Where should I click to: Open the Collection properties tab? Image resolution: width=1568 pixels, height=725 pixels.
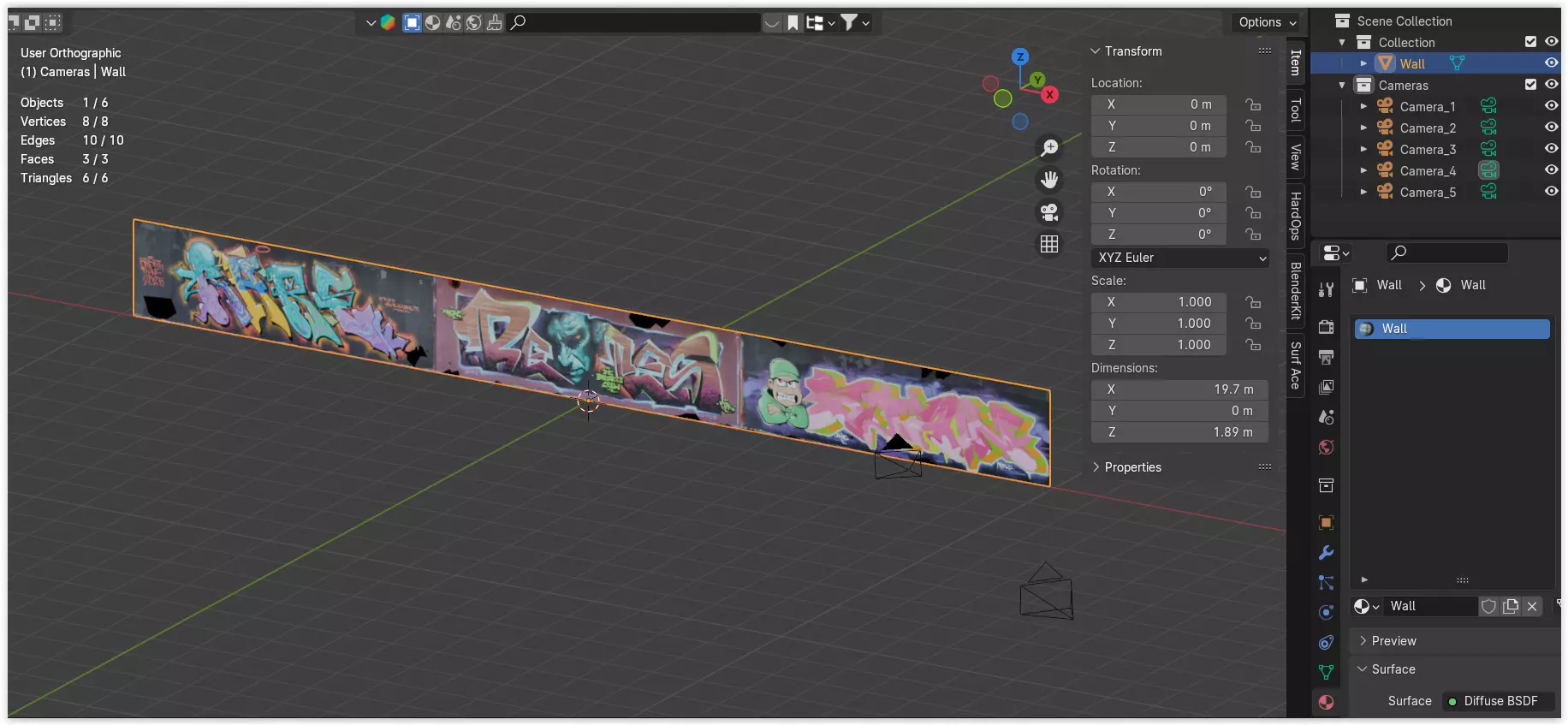(x=1326, y=485)
